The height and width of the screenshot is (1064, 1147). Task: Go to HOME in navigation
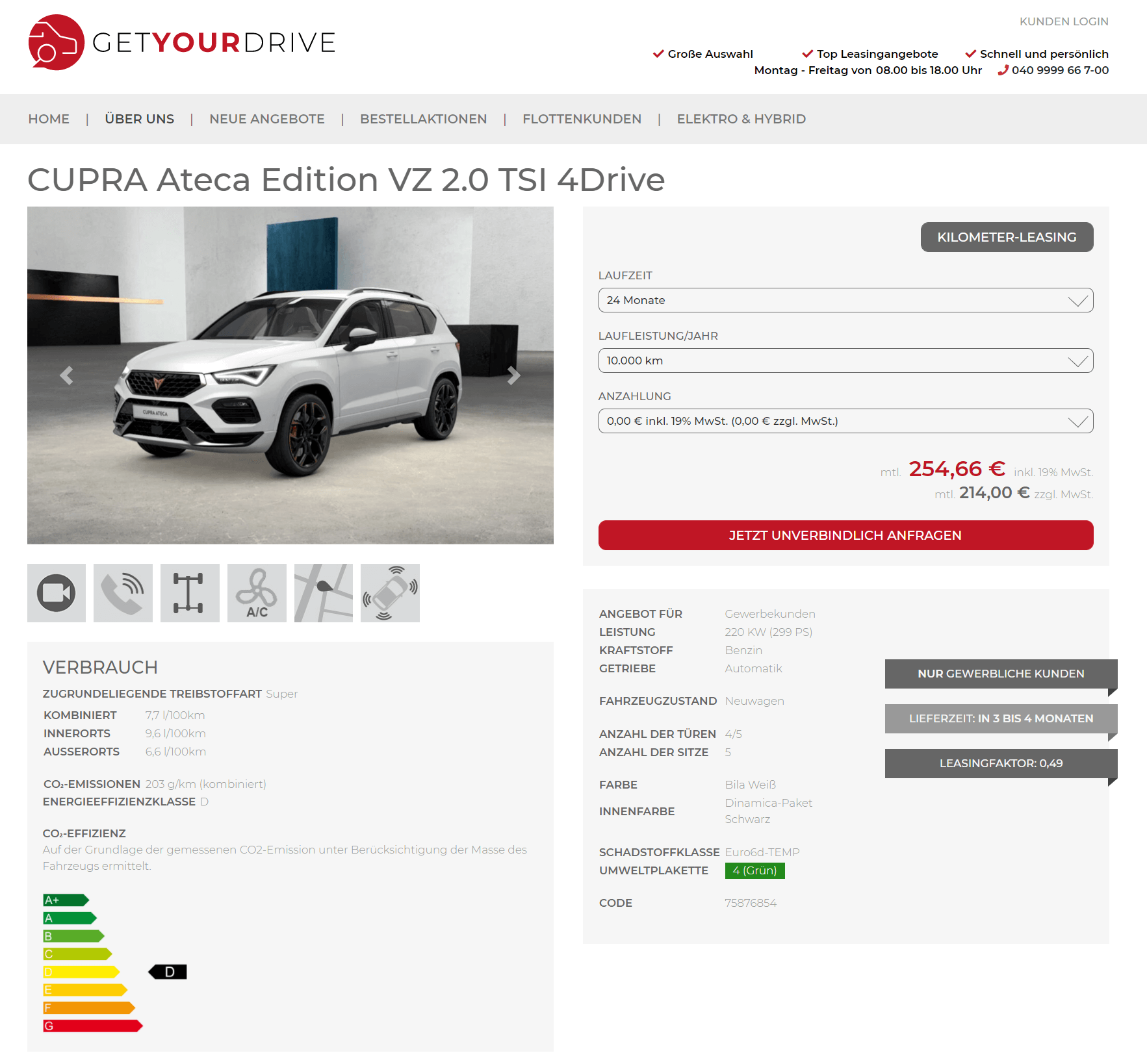point(49,119)
